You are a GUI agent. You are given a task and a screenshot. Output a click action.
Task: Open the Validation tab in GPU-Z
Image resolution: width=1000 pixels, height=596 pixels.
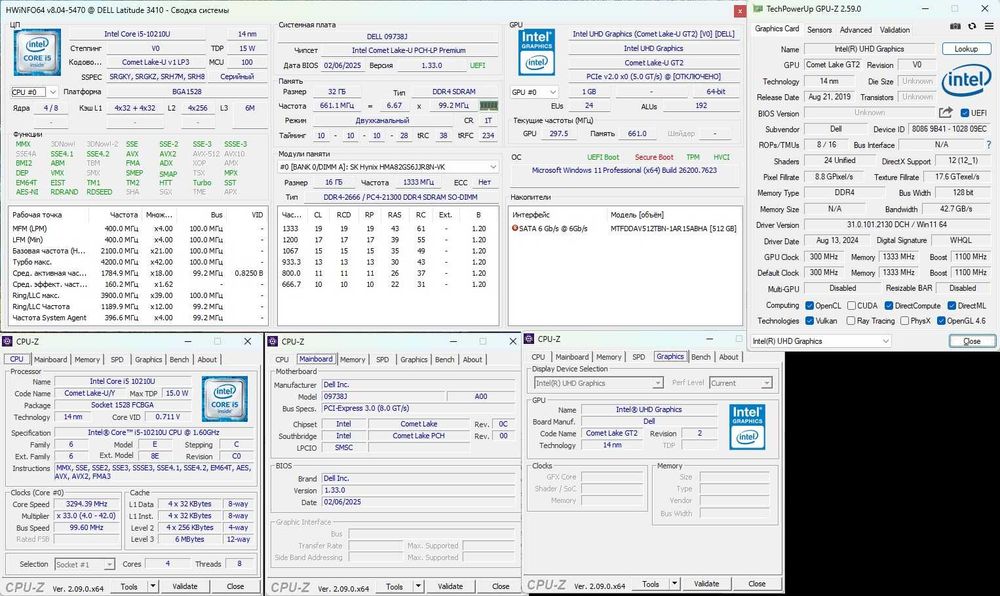(895, 29)
